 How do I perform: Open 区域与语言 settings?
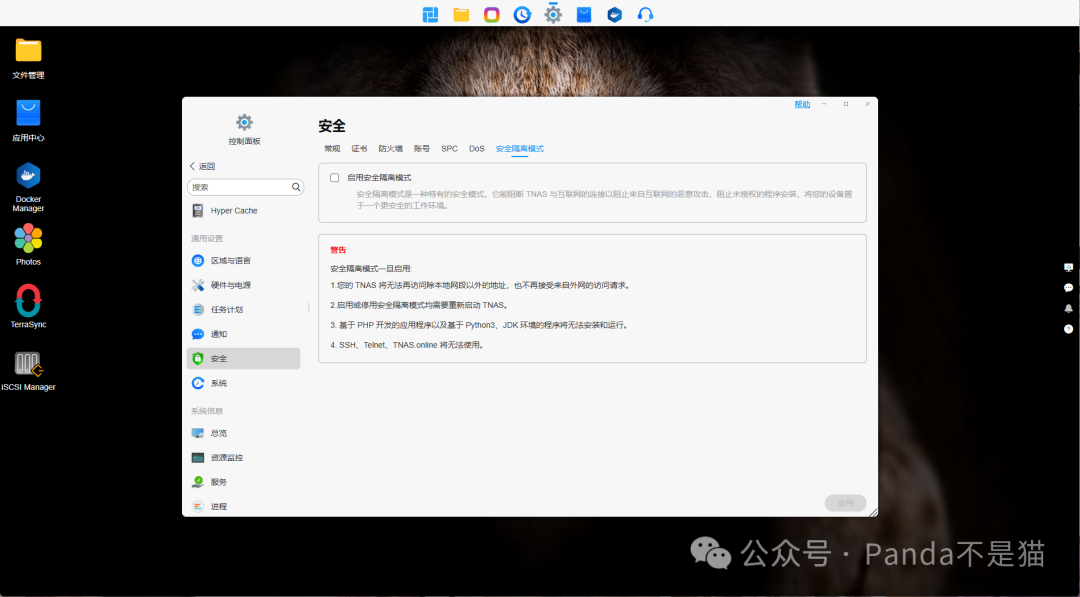coord(229,260)
